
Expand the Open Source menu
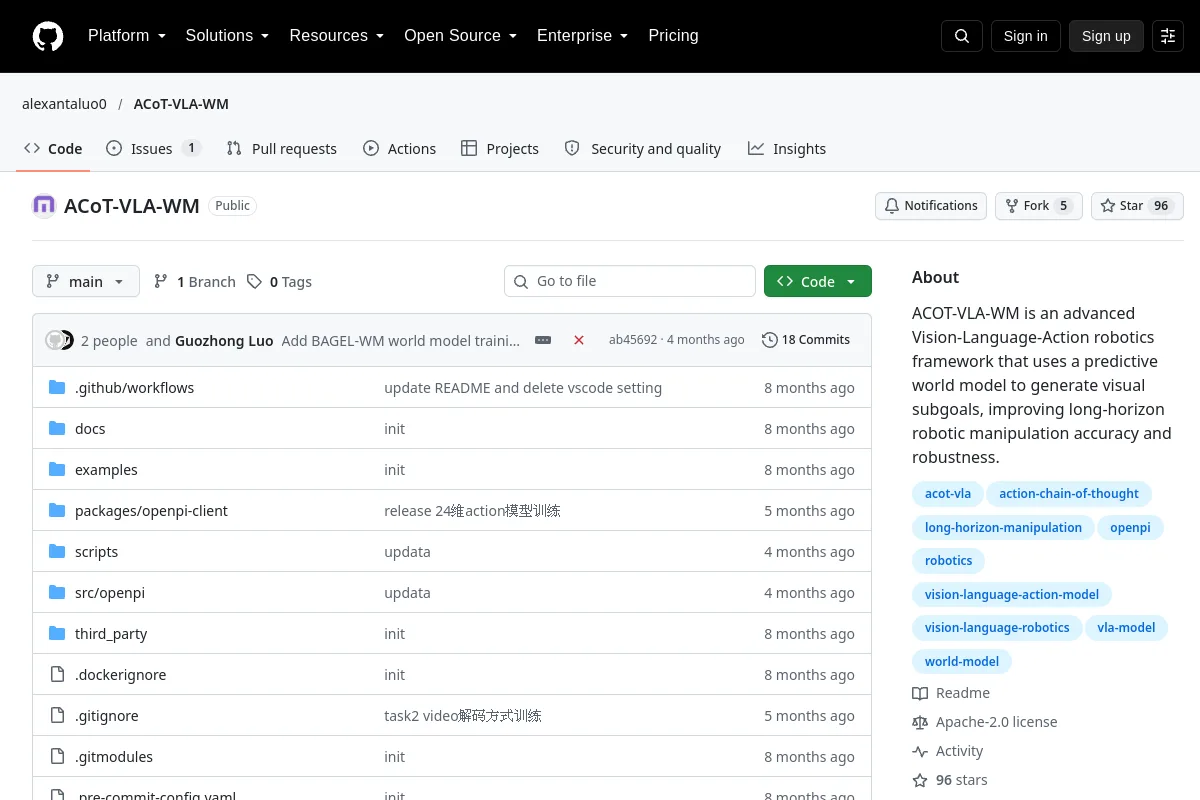(460, 36)
